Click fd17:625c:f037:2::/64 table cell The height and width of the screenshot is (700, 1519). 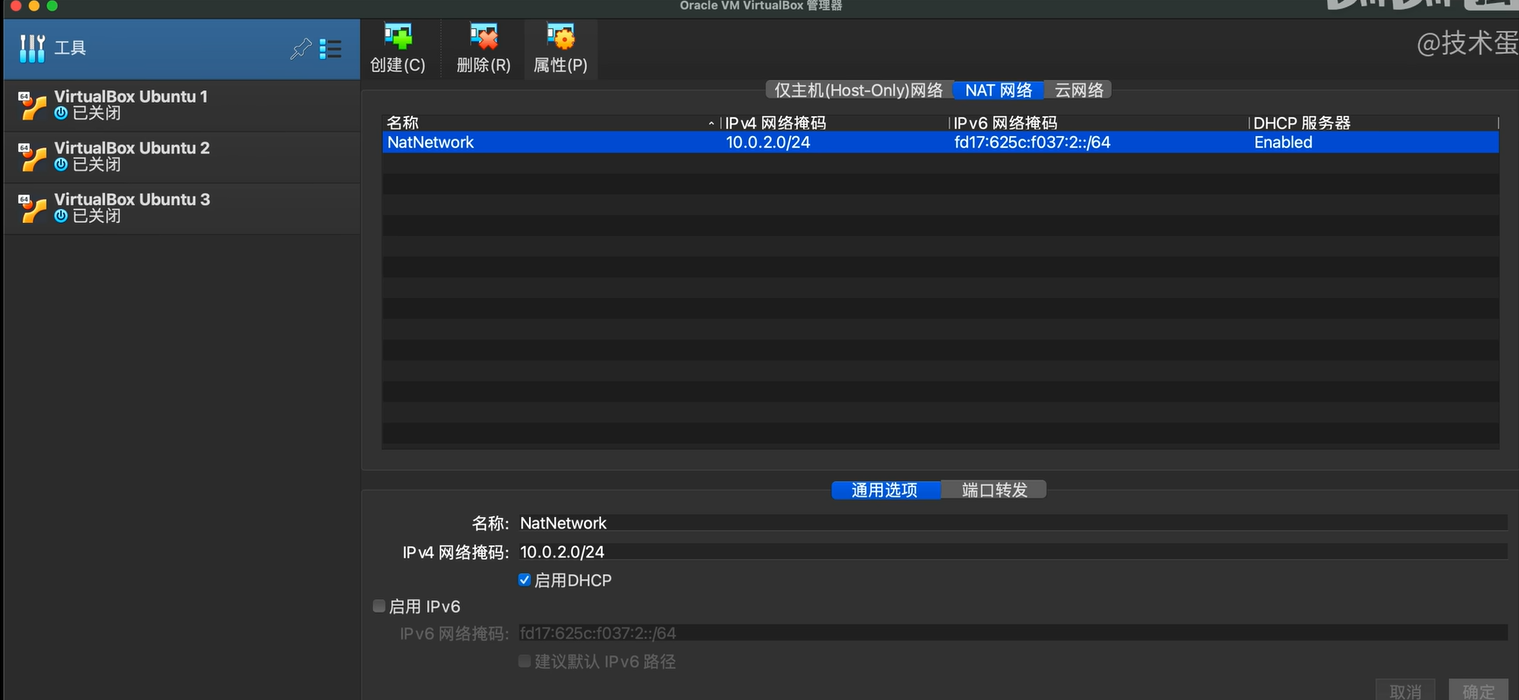(1032, 142)
